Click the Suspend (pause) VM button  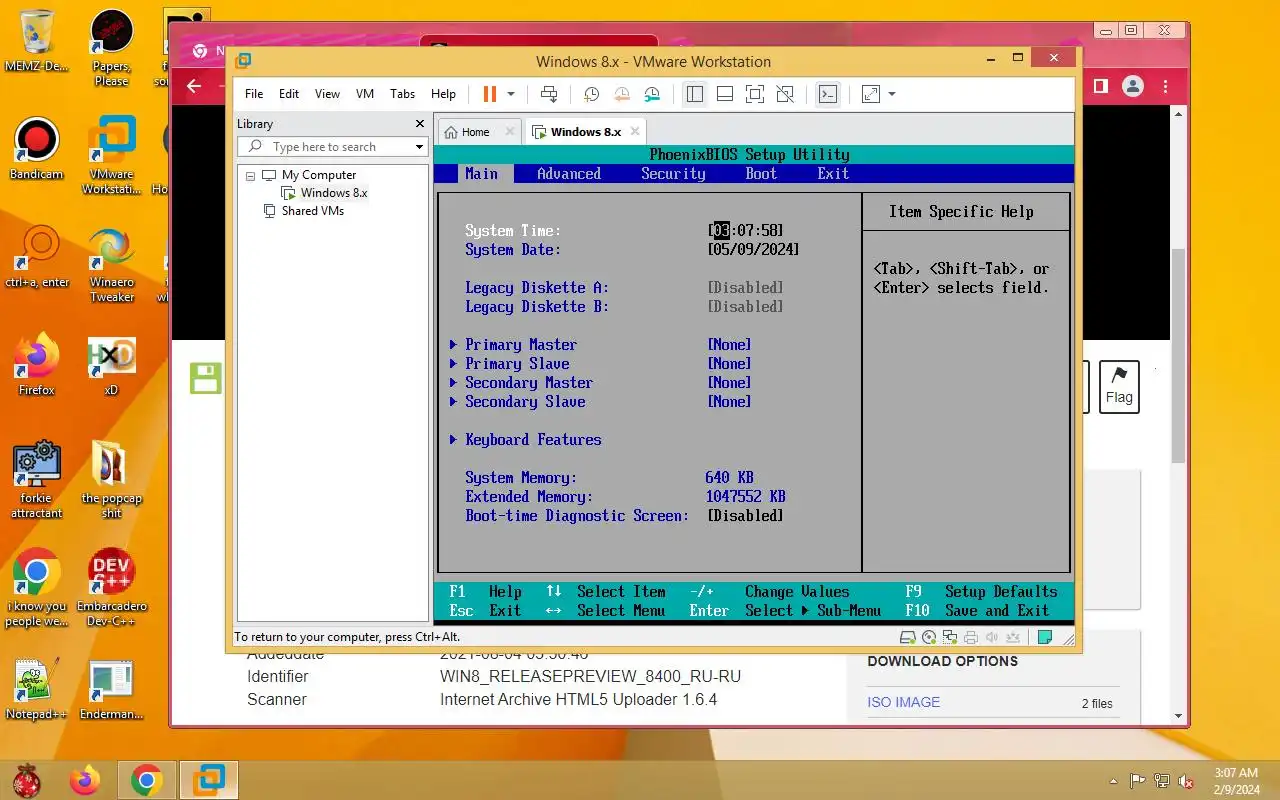(x=490, y=94)
